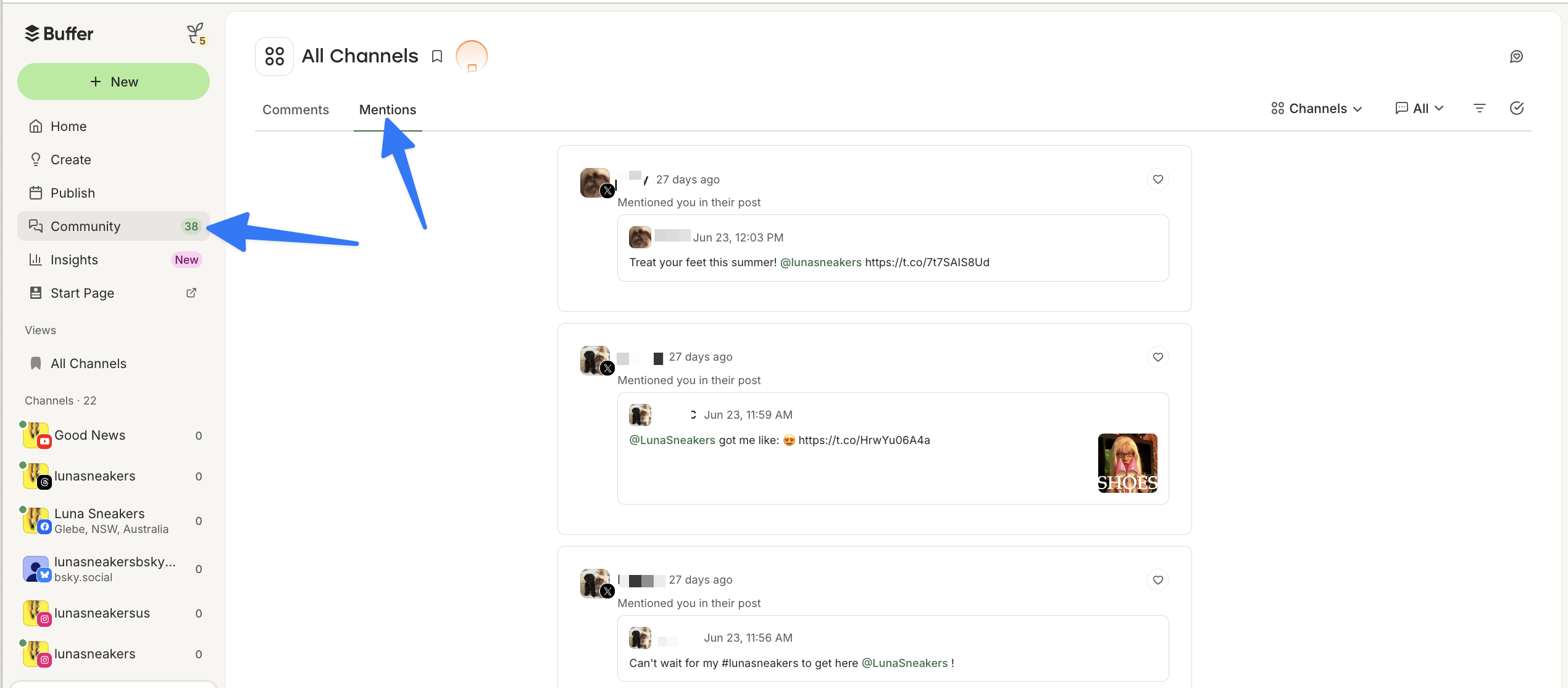This screenshot has width=1568, height=688.
Task: Open the Publish section
Action: [114, 193]
